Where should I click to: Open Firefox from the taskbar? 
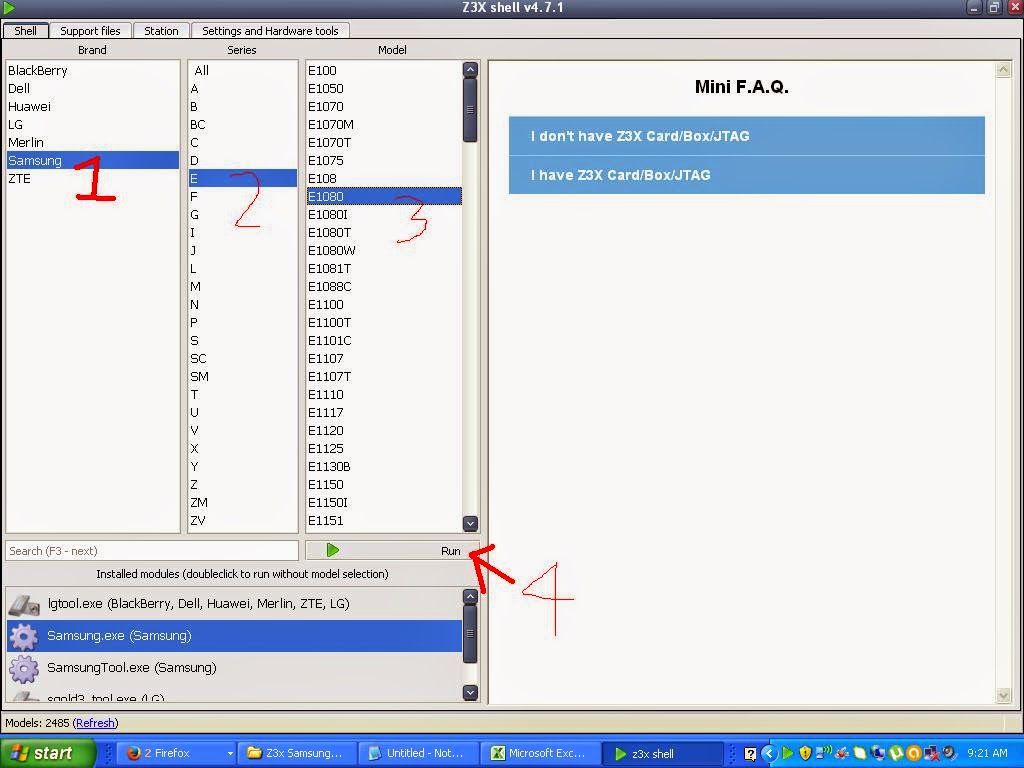(176, 753)
